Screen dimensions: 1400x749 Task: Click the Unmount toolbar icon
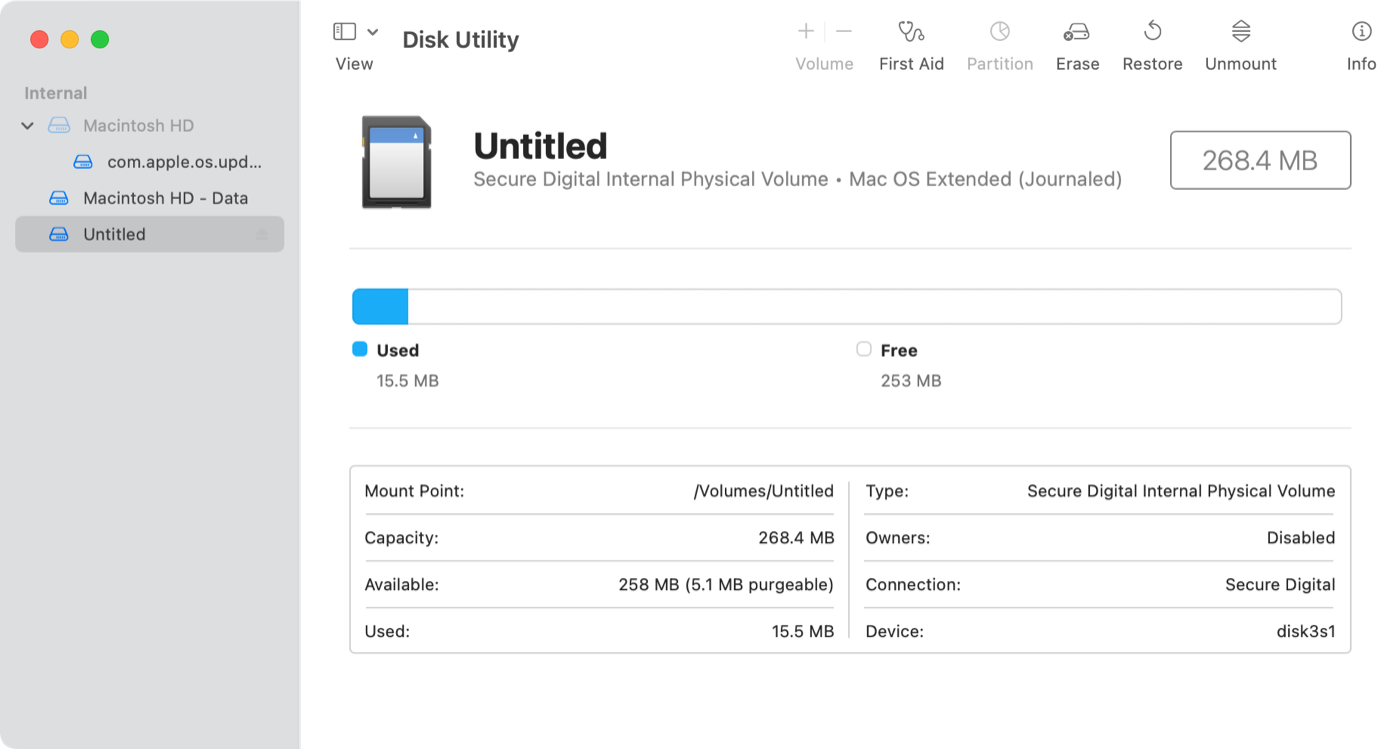click(x=1241, y=31)
